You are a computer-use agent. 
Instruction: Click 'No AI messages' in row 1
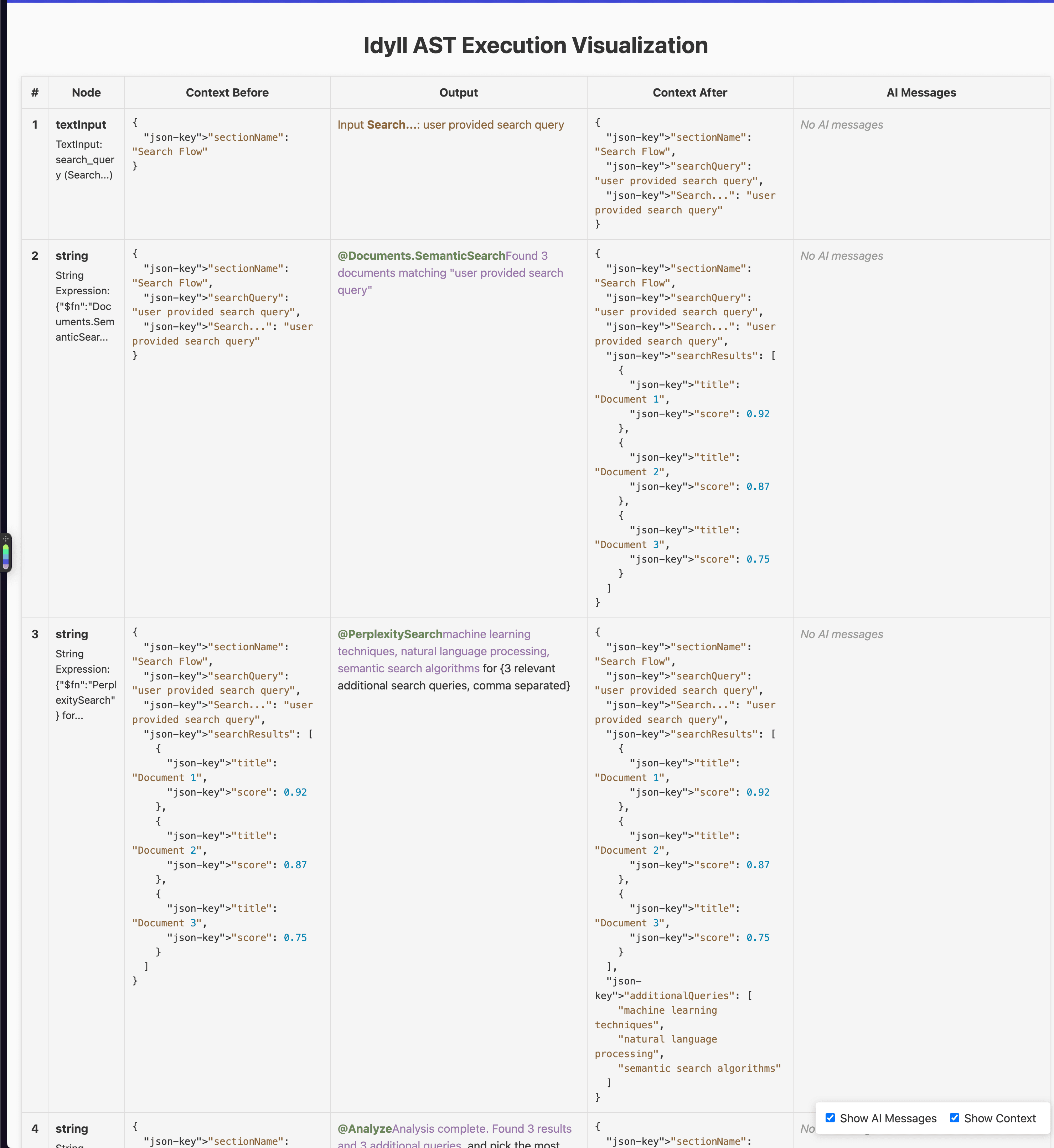[841, 125]
